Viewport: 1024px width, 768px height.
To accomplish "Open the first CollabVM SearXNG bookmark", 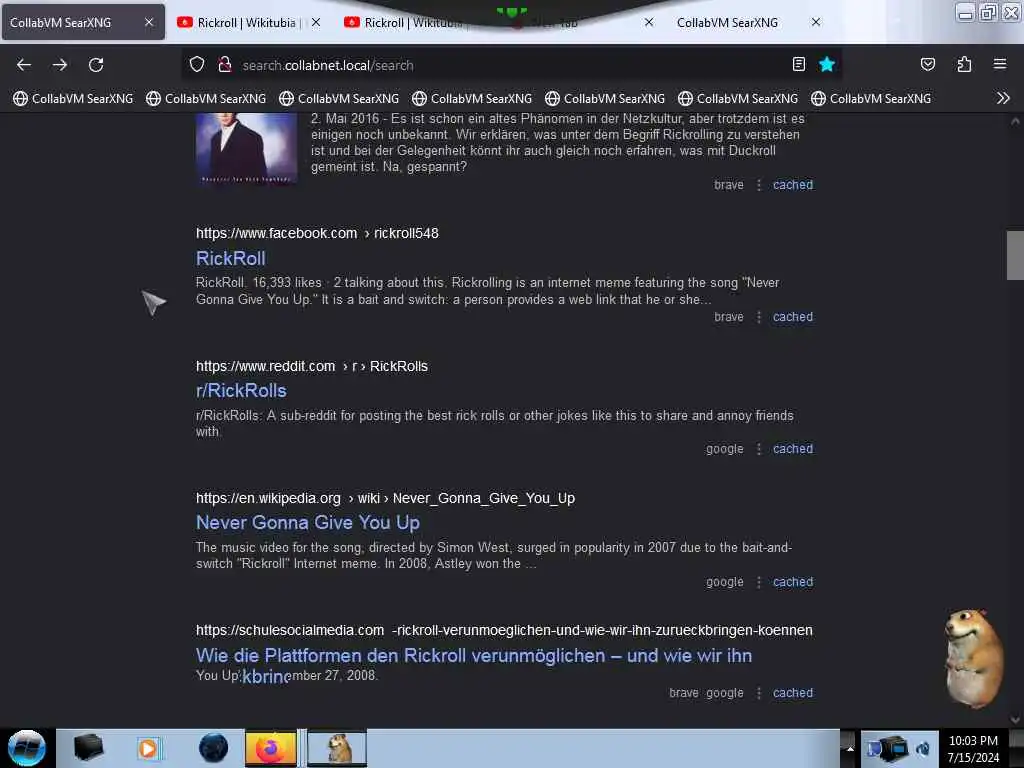I will pos(73,99).
